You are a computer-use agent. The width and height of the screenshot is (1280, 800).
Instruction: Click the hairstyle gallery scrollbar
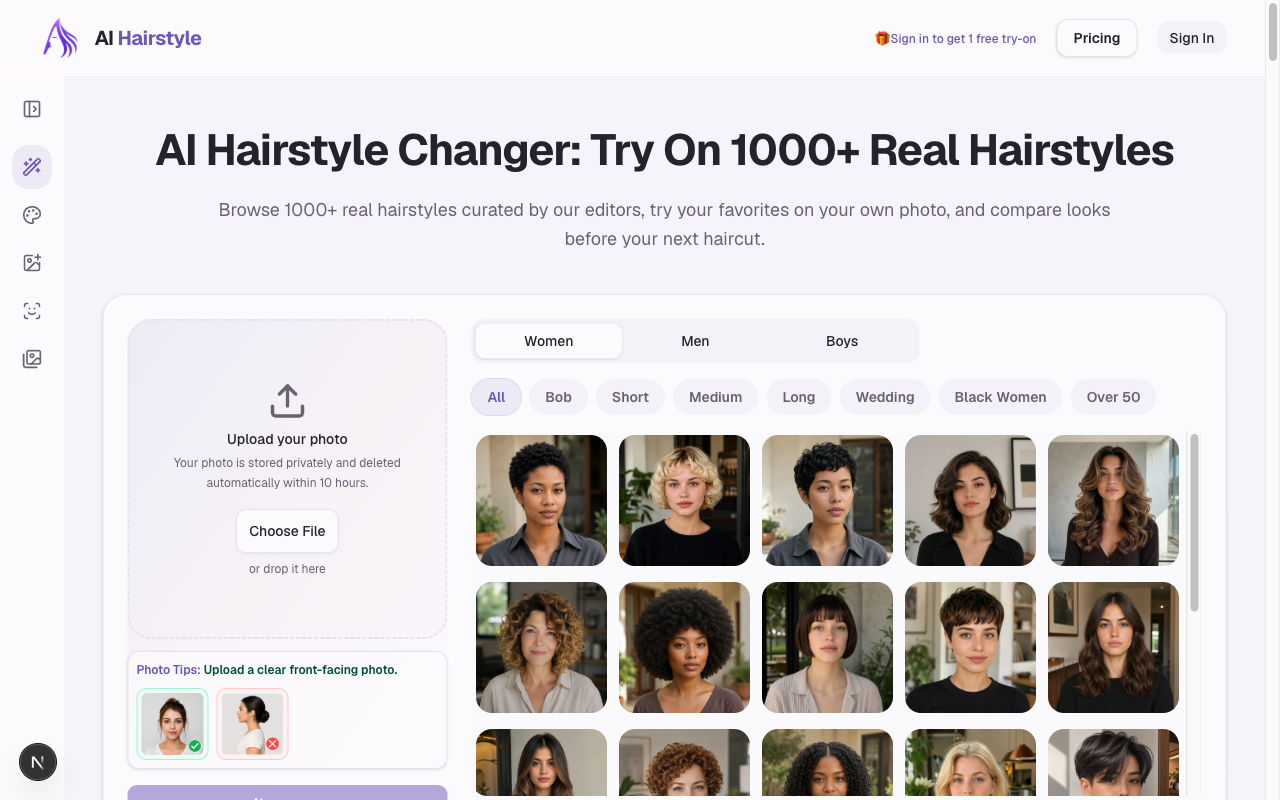point(1194,522)
